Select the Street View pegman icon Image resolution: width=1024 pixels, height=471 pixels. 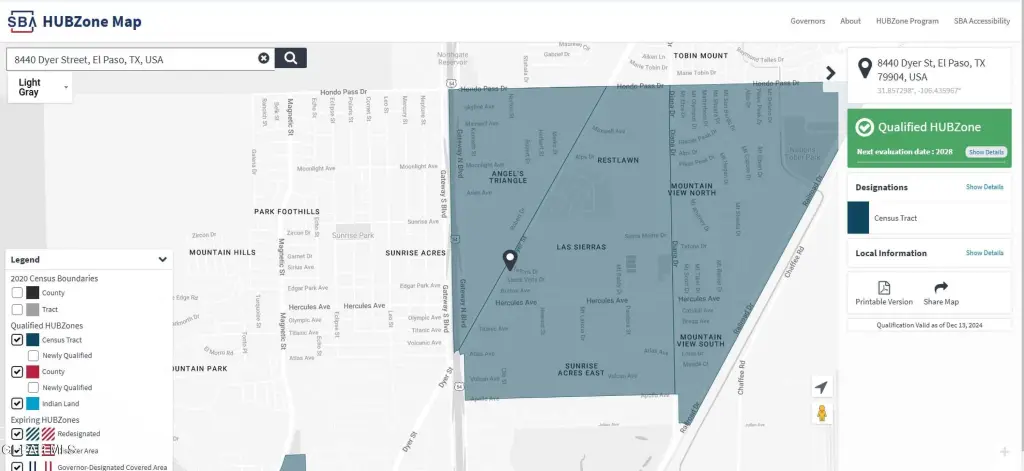821,413
